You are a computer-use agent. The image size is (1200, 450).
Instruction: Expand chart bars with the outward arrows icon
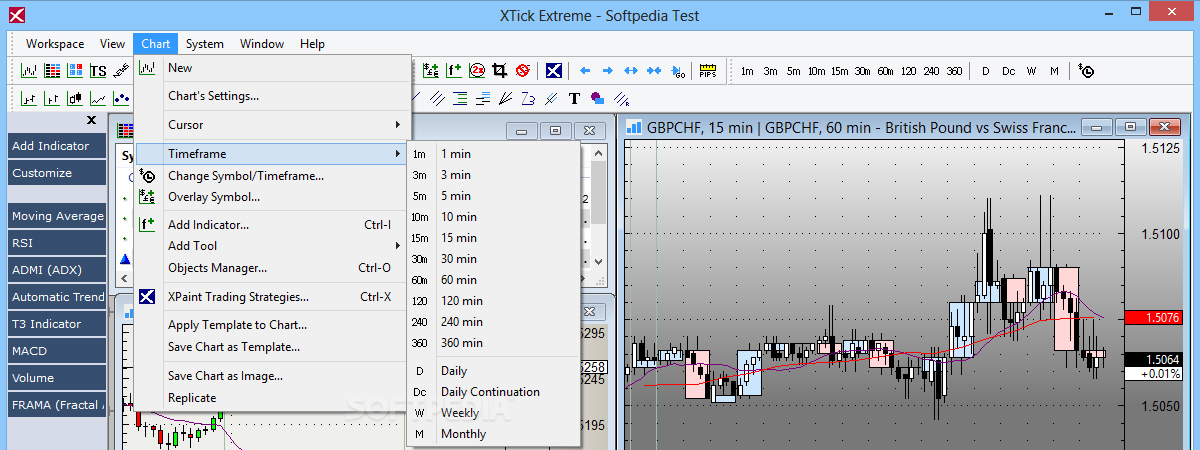click(631, 70)
